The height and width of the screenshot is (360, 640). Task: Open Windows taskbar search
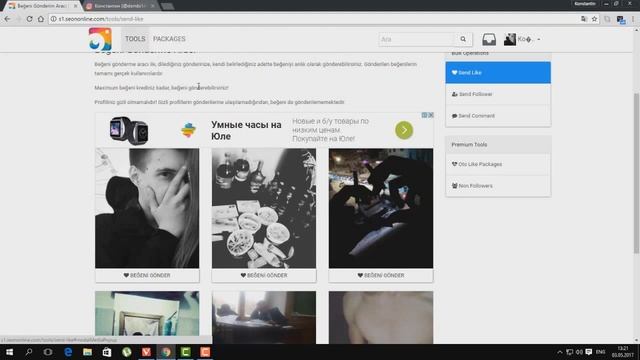point(29,352)
